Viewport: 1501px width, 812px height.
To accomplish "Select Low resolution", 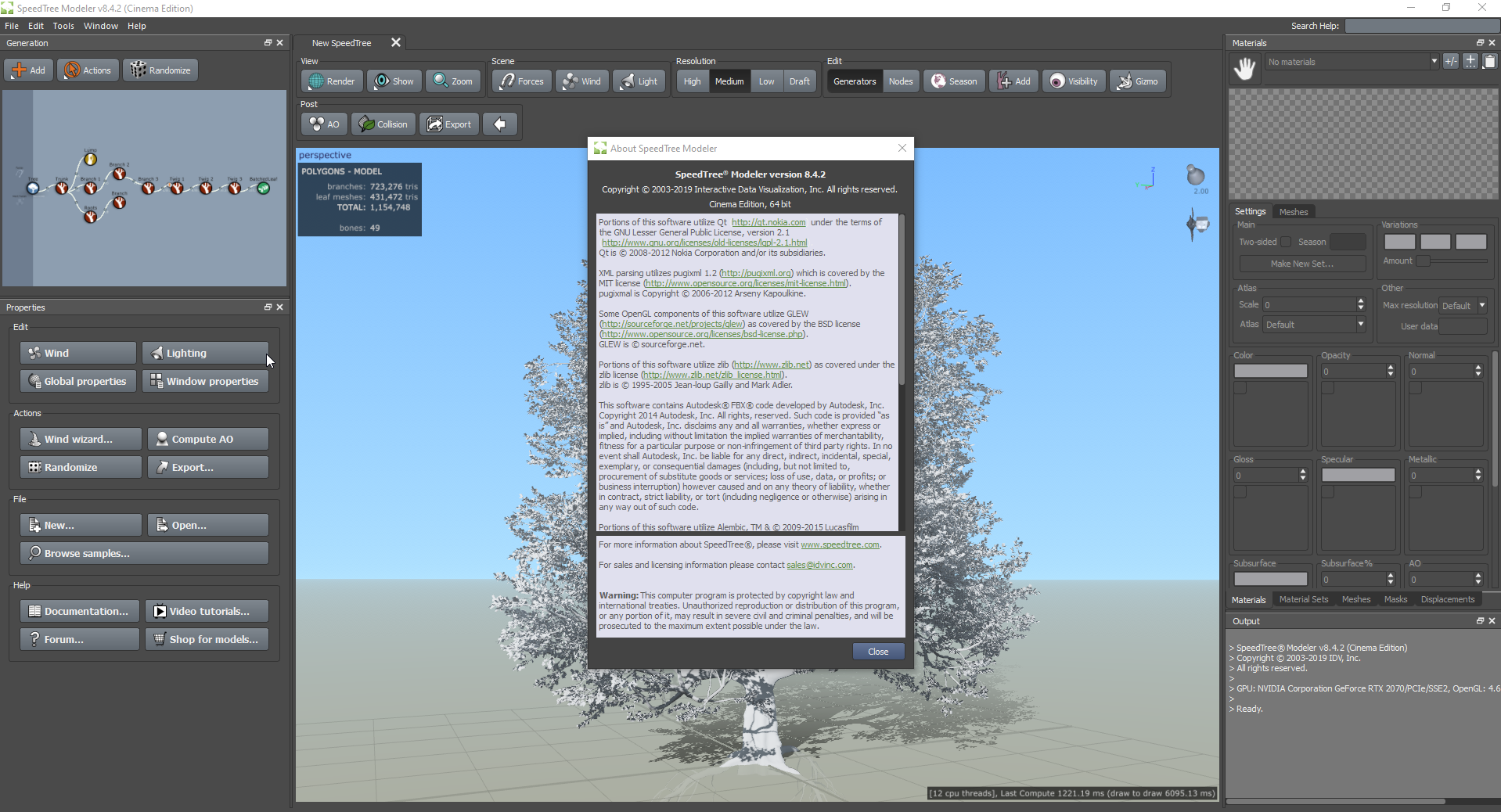I will tap(766, 81).
